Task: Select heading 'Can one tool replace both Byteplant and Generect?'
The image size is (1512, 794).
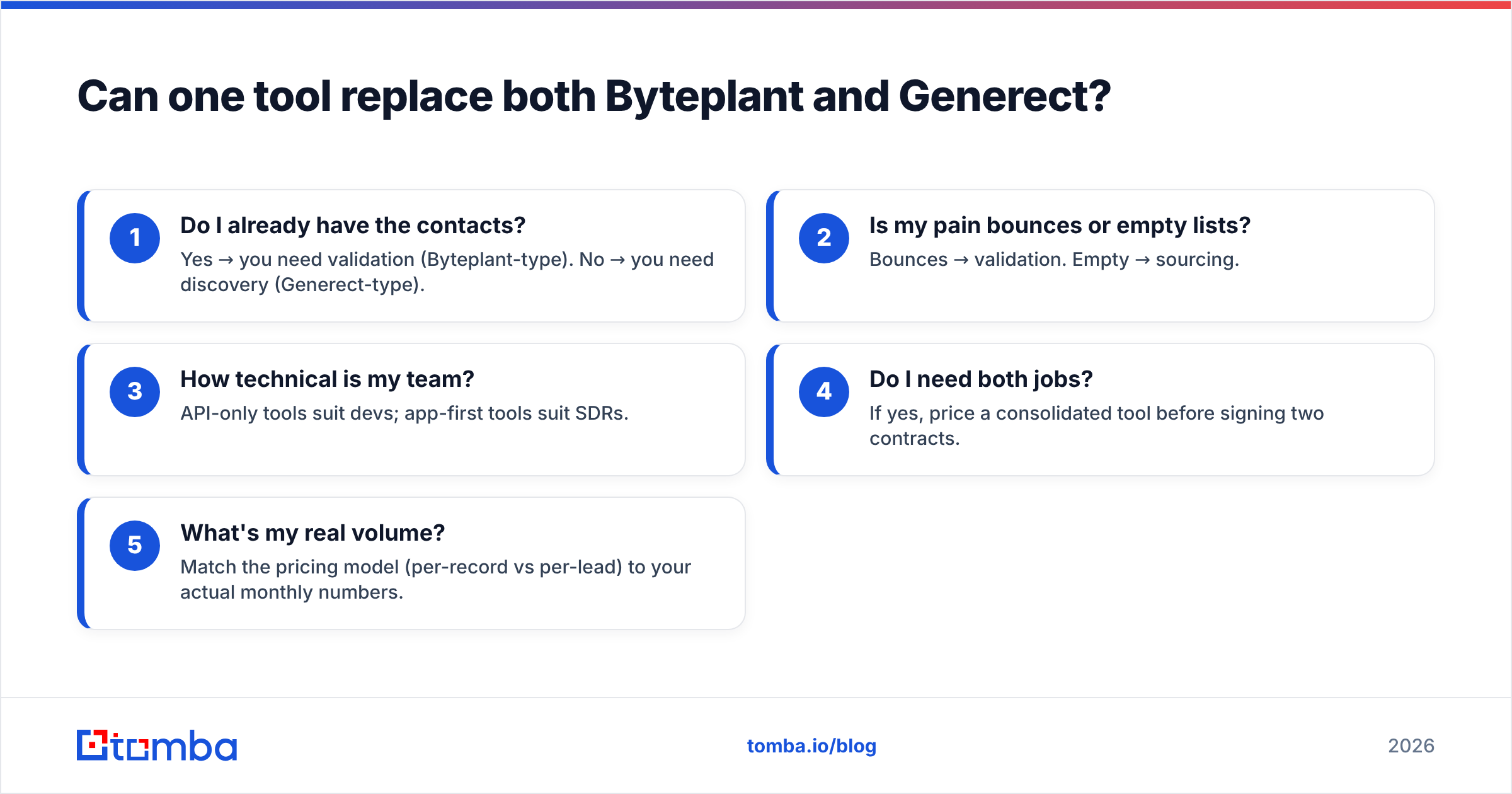Action: [x=594, y=96]
